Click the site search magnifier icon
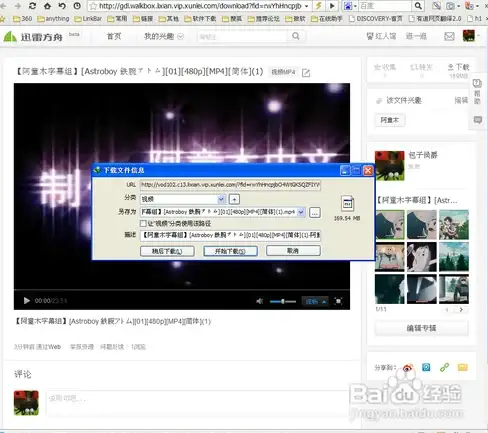This screenshot has width=488, height=433. coord(296,36)
